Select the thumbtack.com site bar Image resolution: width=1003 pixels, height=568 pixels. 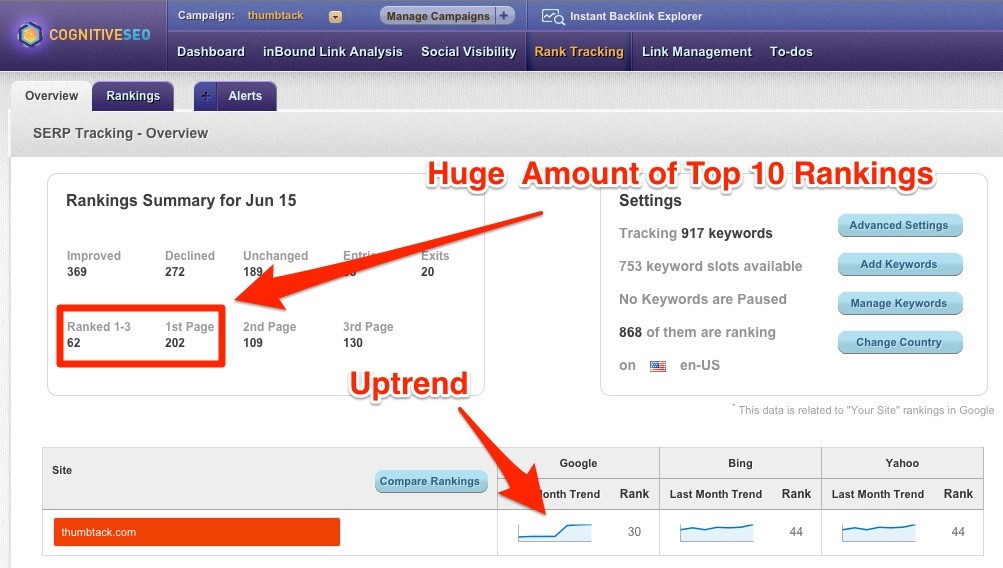tap(196, 532)
